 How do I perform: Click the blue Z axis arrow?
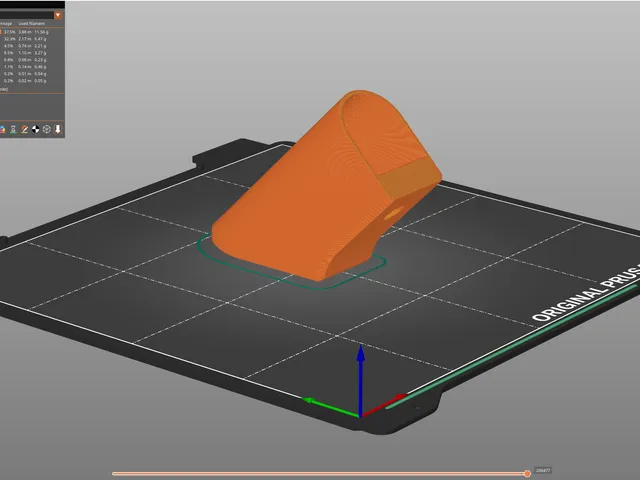coord(361,380)
